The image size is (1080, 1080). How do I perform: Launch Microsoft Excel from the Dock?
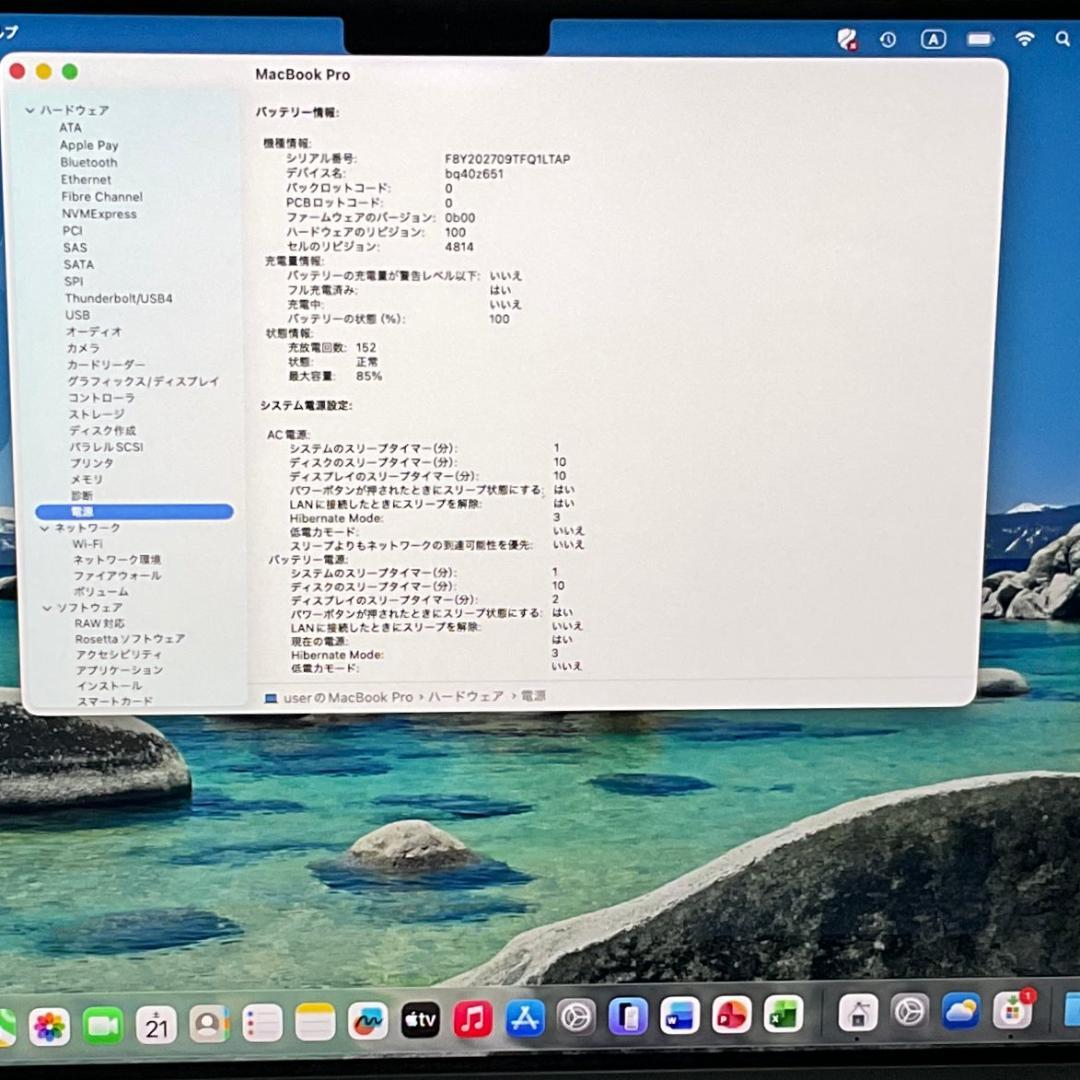[x=783, y=1014]
